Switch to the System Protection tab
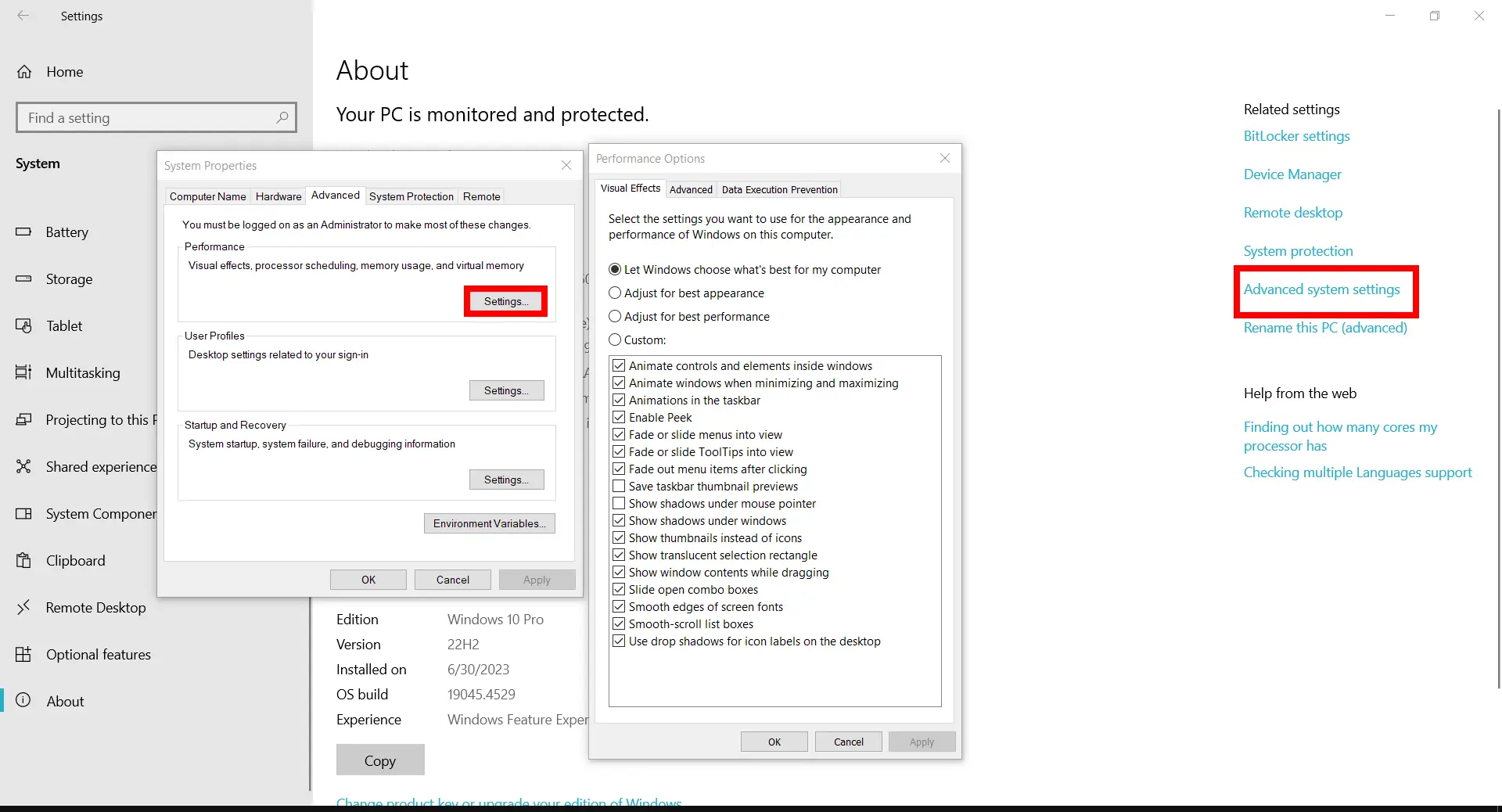The height and width of the screenshot is (812, 1502). (411, 196)
